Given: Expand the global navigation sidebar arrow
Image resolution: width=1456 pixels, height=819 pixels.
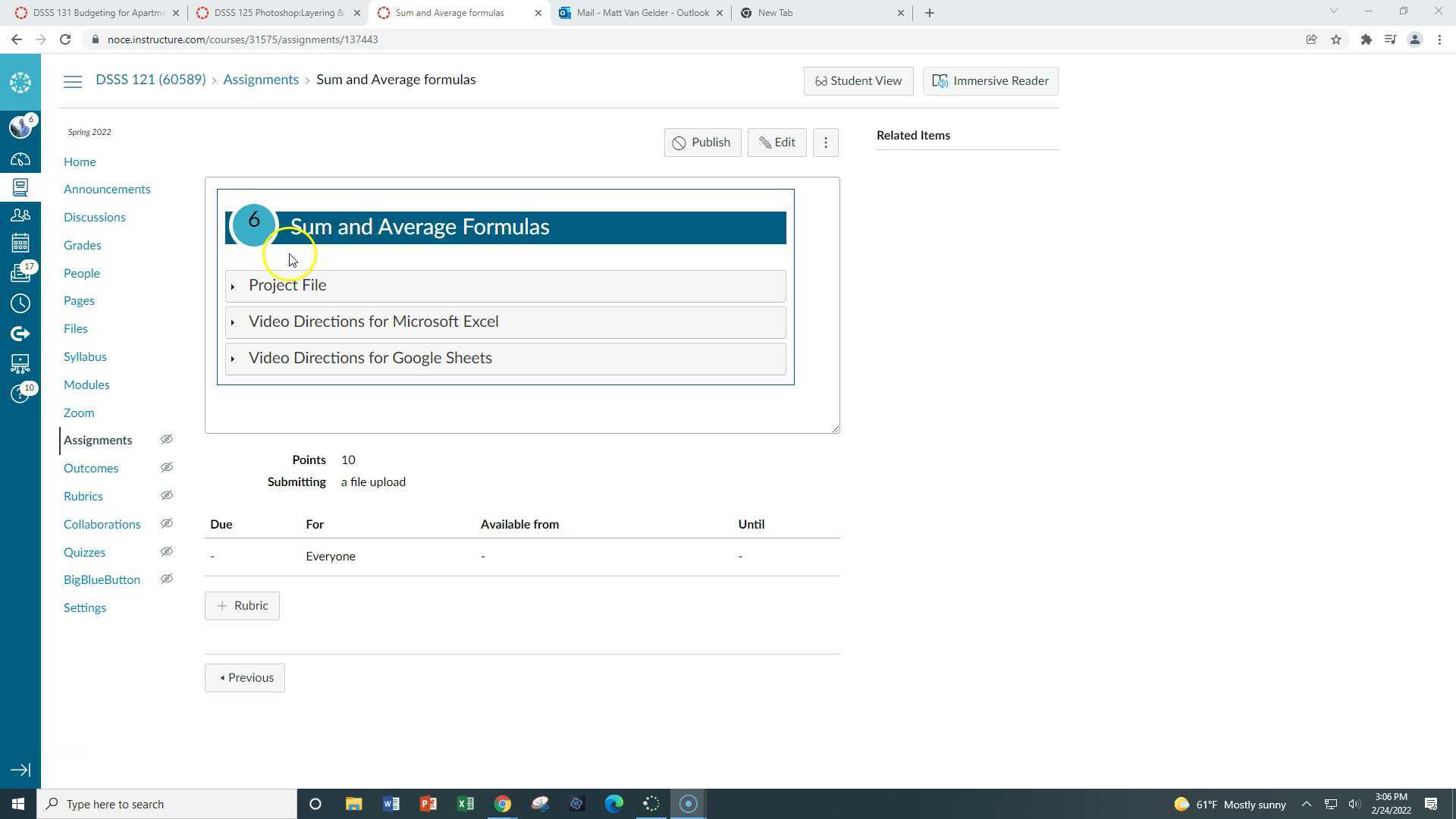Looking at the screenshot, I should coord(20,770).
